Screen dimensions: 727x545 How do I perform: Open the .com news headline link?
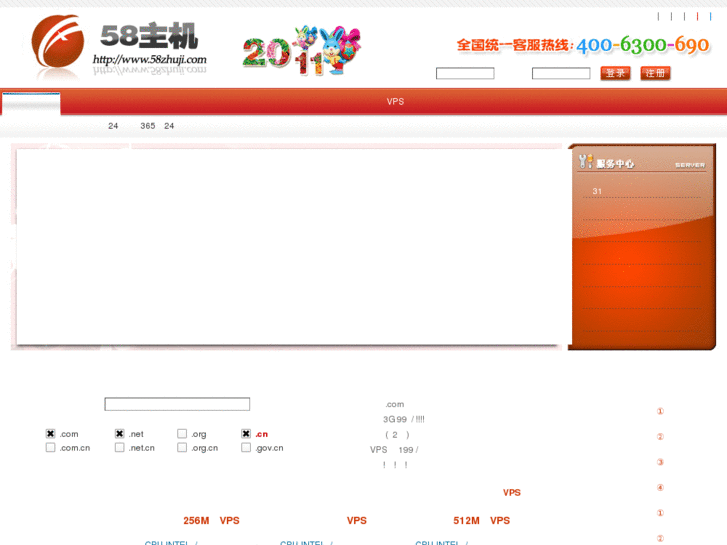click(x=395, y=404)
